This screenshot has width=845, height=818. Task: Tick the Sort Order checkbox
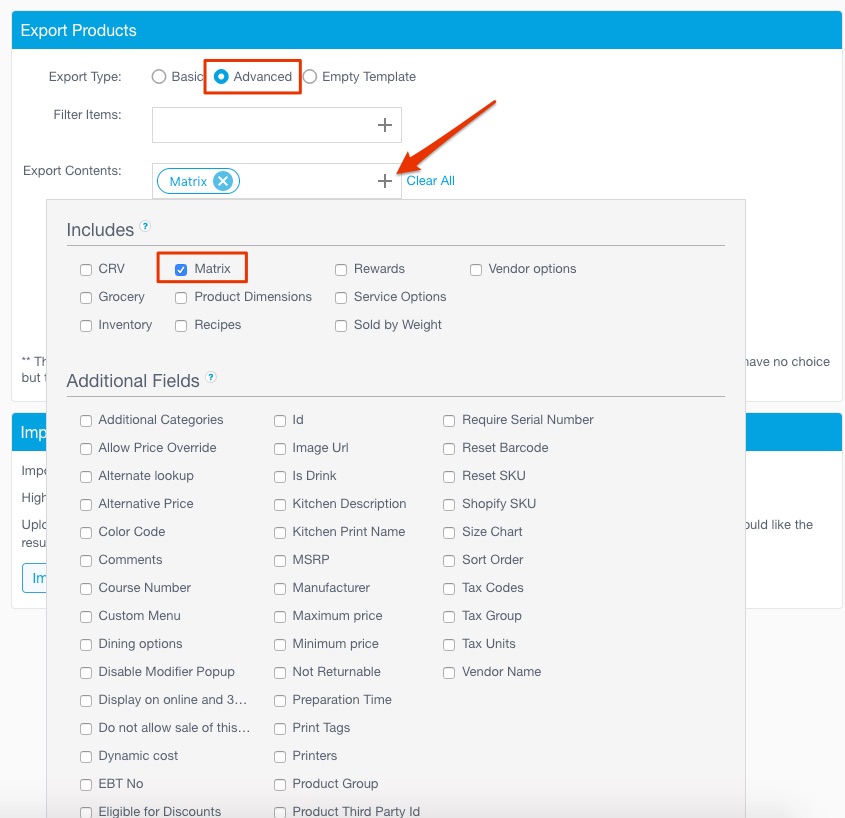[x=449, y=560]
